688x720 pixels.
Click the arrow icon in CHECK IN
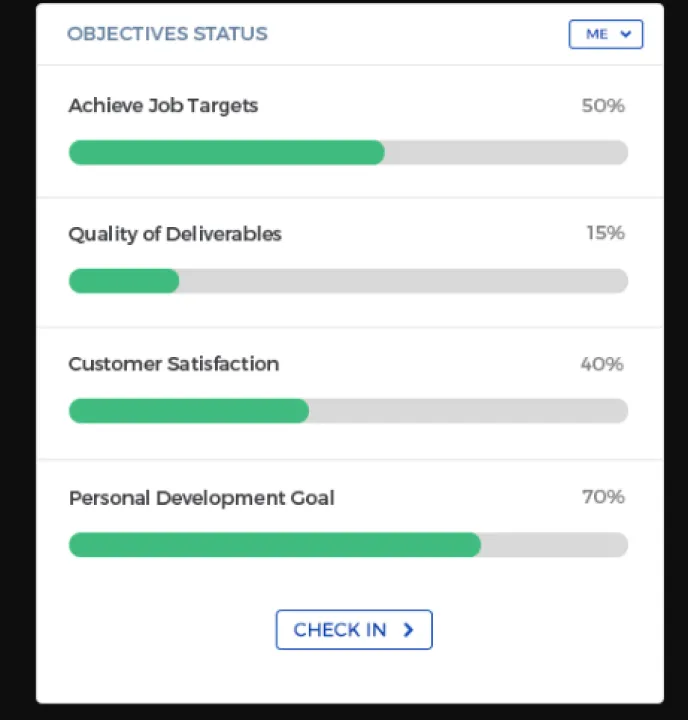pos(408,630)
